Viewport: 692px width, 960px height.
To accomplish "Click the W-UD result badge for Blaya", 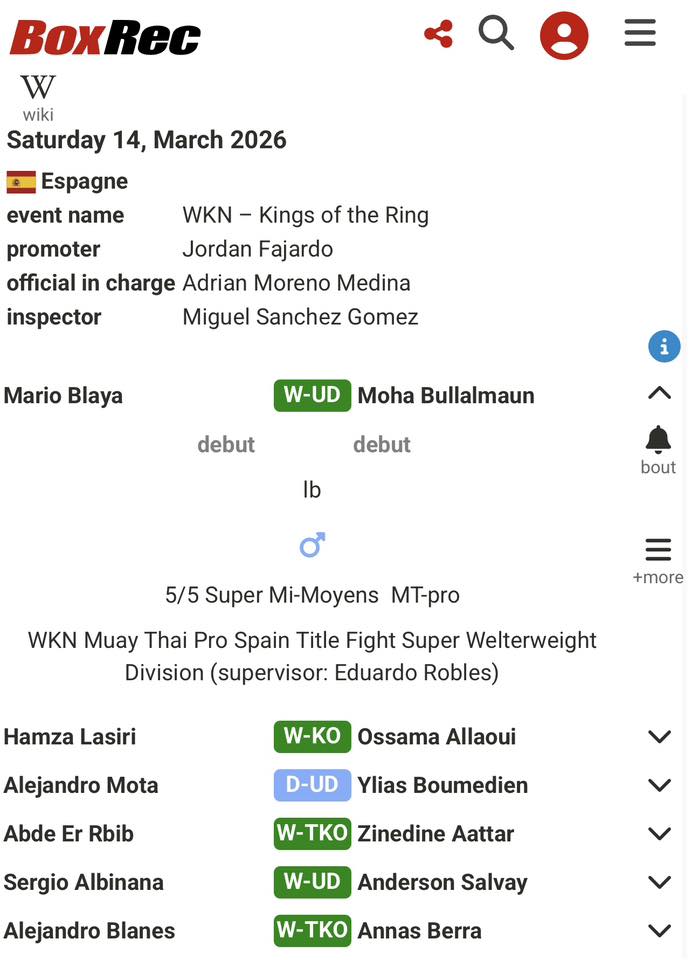I will pyautogui.click(x=312, y=395).
